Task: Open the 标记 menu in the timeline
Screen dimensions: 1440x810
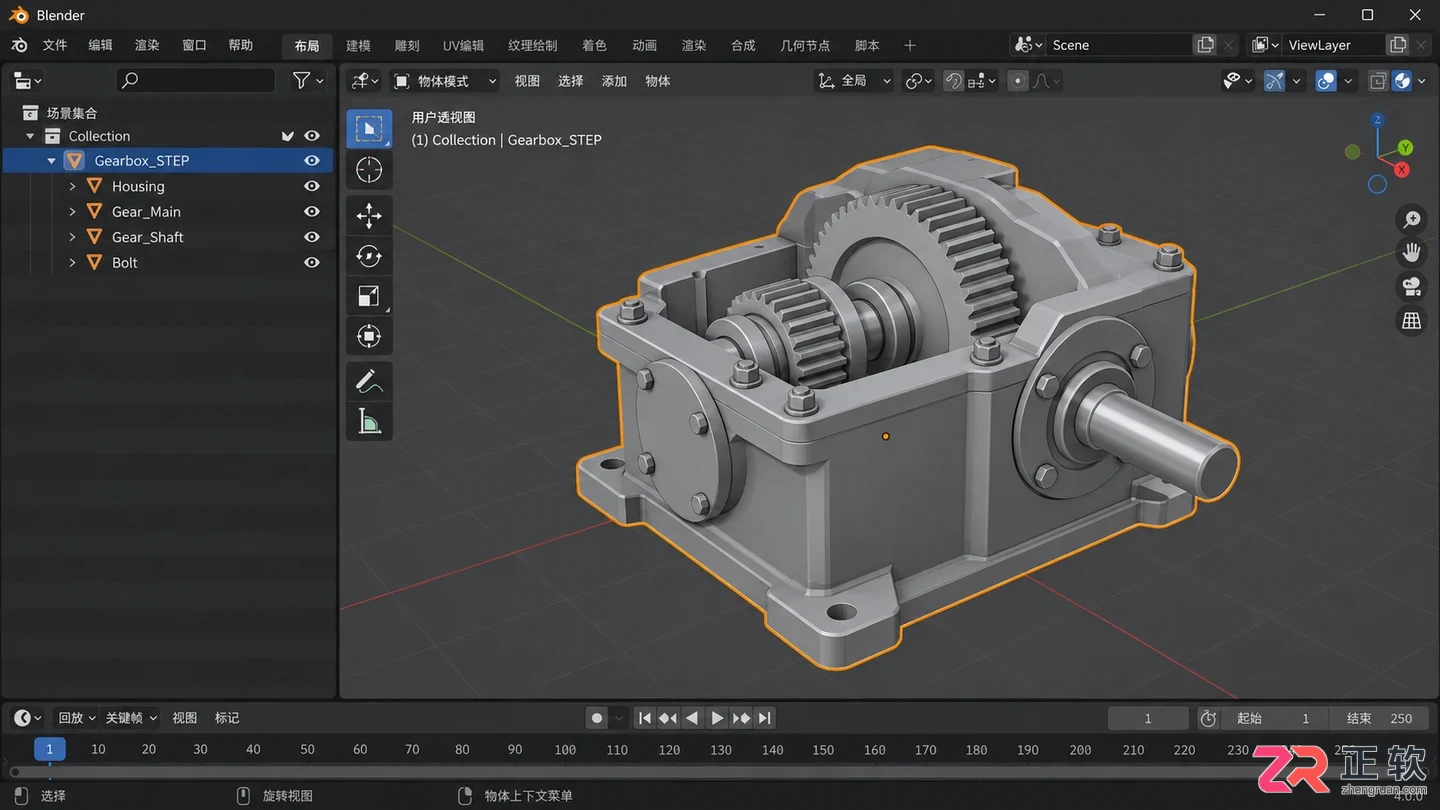Action: (227, 718)
